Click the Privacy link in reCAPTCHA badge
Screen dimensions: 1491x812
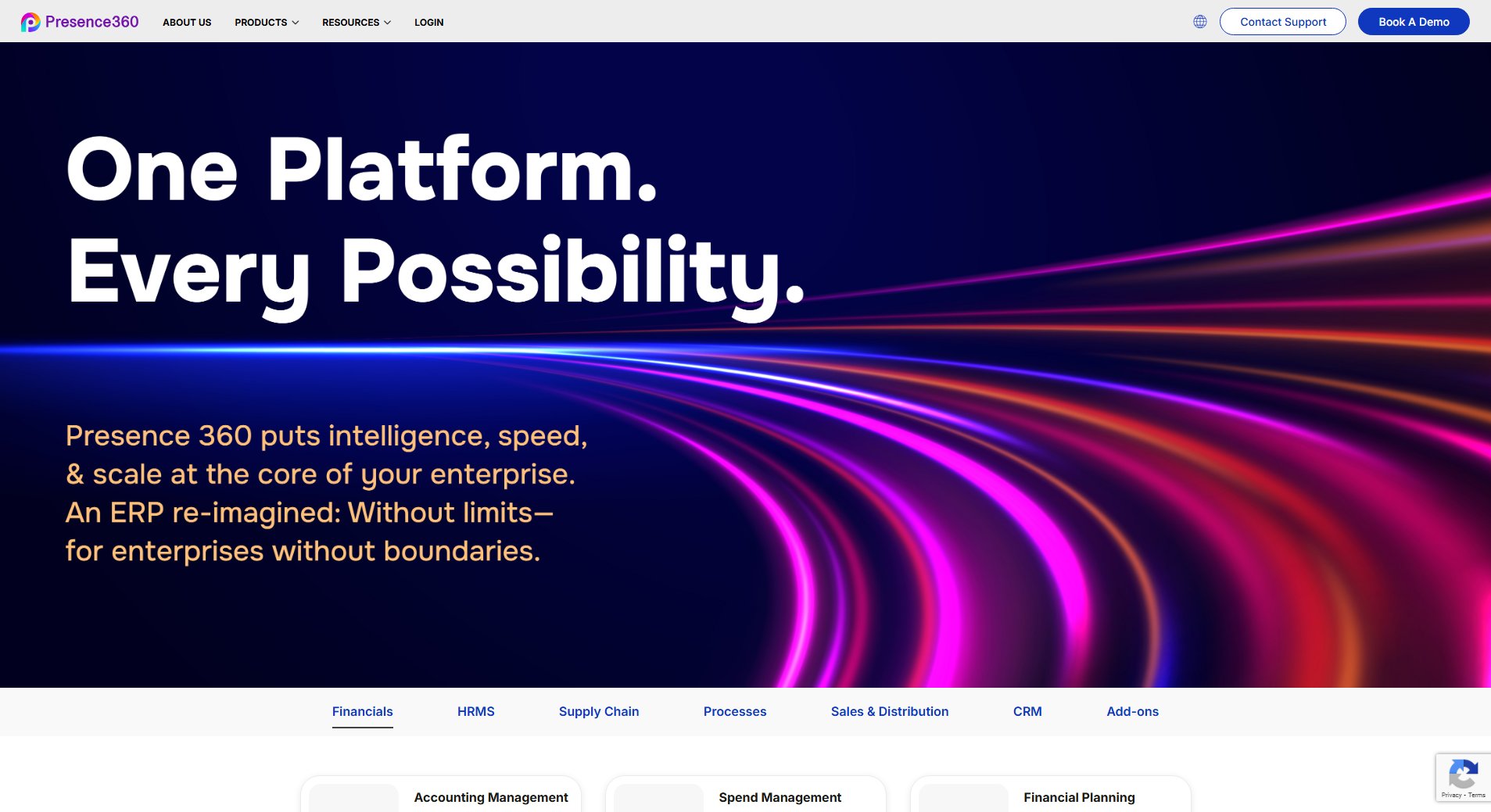tap(1451, 795)
